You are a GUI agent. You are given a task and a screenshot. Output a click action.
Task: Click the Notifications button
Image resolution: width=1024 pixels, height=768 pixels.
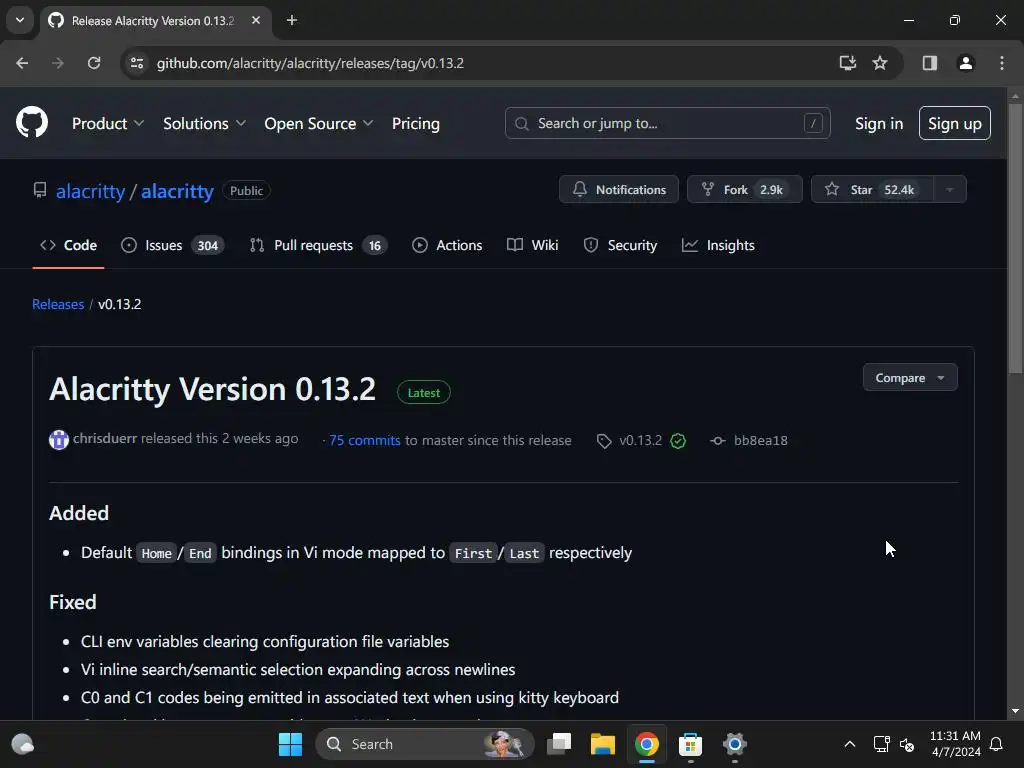[x=618, y=189]
